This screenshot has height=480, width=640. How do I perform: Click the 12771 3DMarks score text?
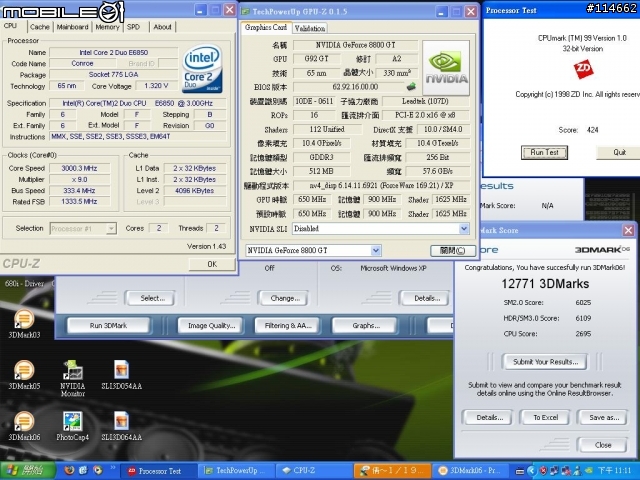[545, 284]
